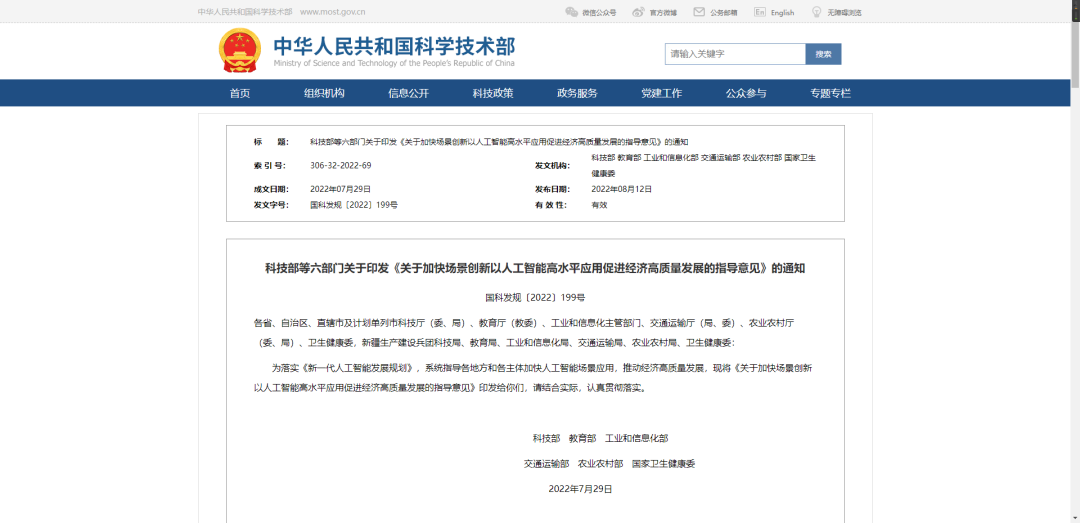
Task: Click the English language icon
Action: click(760, 12)
